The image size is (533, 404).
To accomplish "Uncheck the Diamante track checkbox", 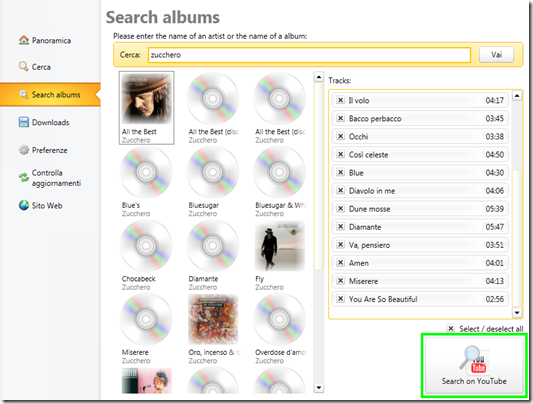I will coord(340,227).
